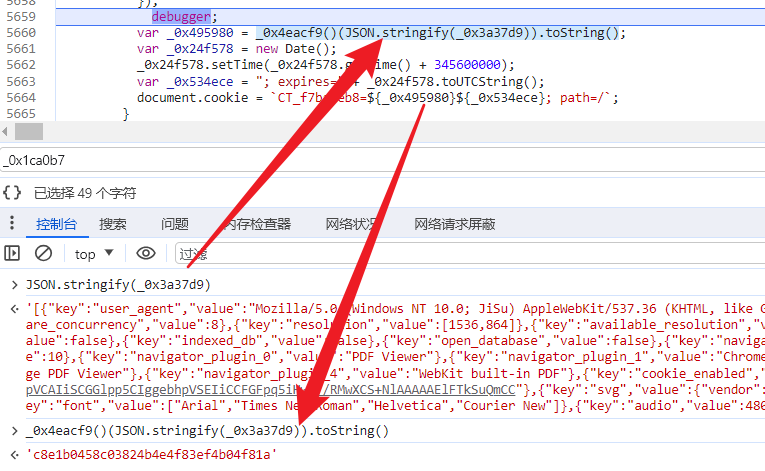Click line number 5664 in the gutter

click(21, 98)
